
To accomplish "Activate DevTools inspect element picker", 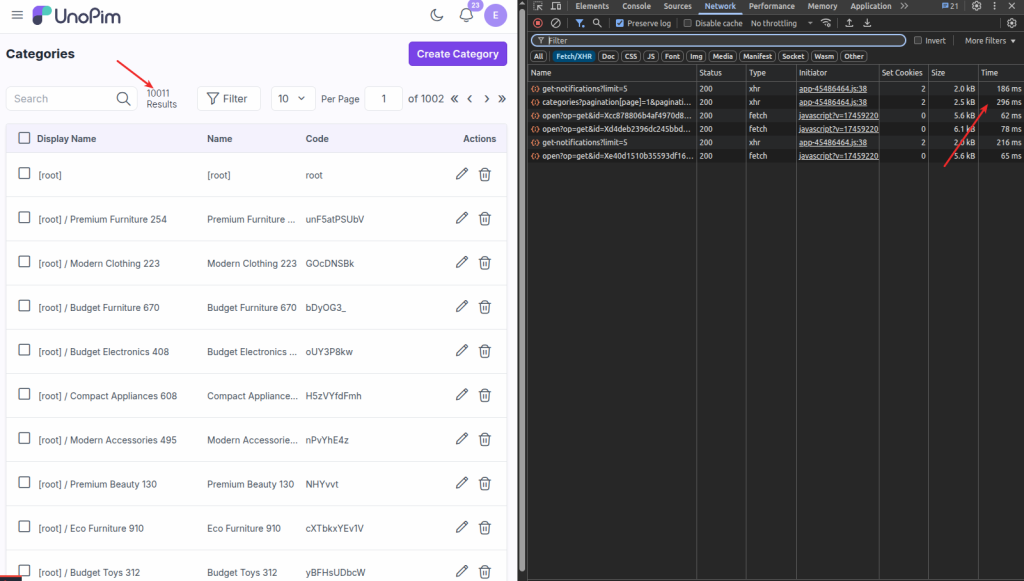I will (538, 6).
